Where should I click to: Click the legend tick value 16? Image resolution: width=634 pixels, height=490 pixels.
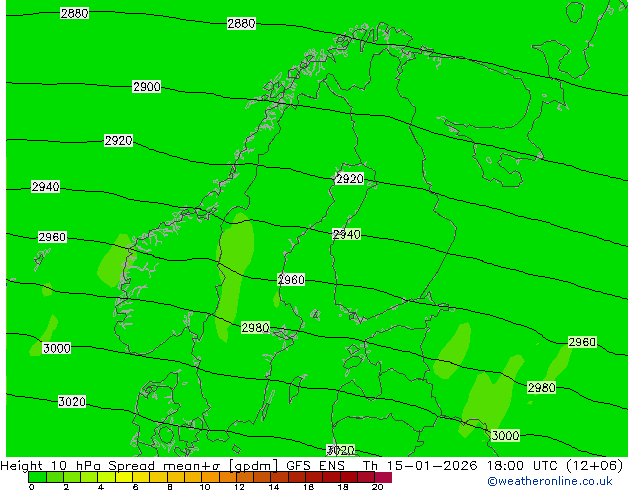click(x=309, y=487)
